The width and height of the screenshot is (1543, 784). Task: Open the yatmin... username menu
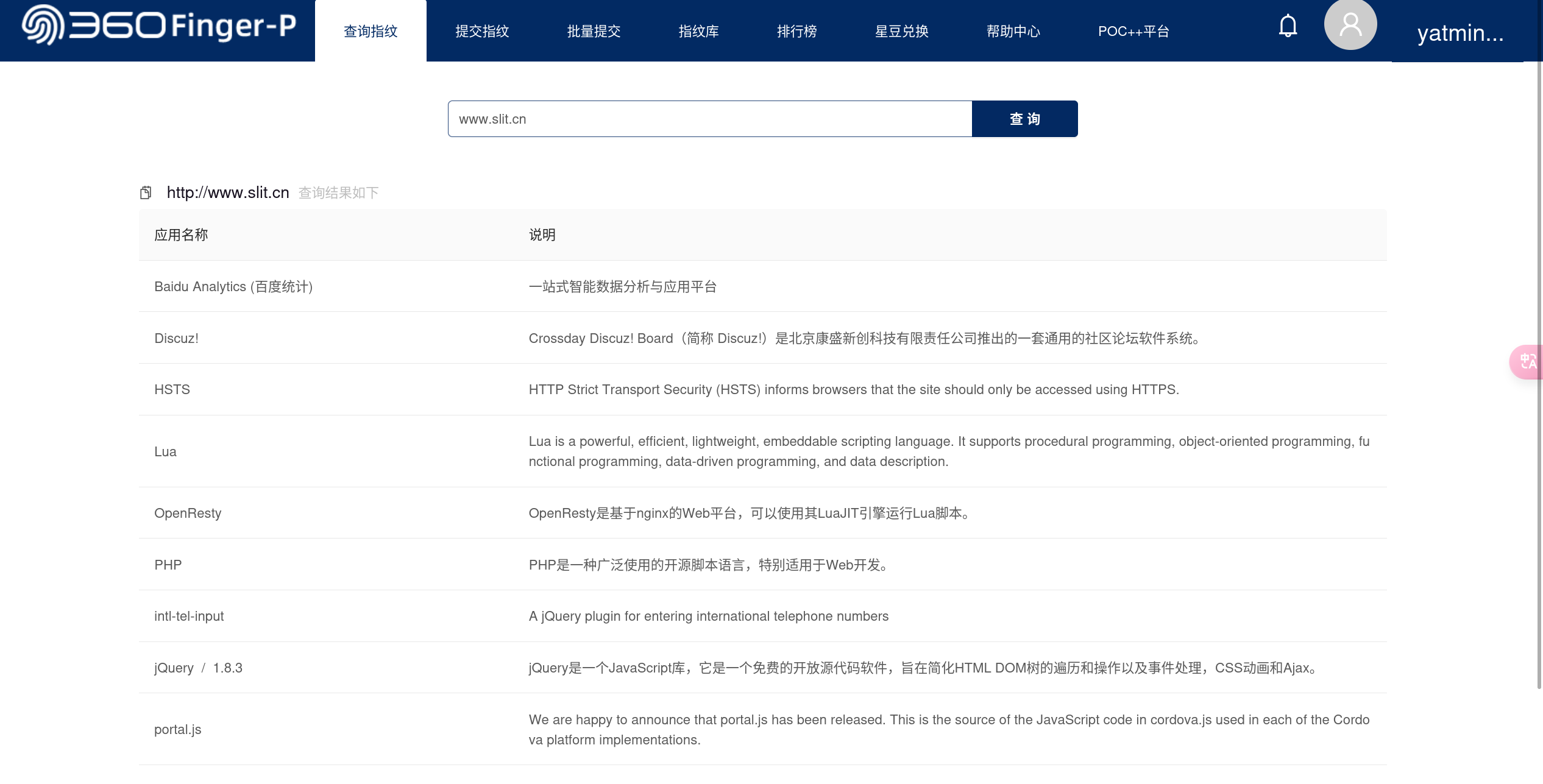pyautogui.click(x=1460, y=33)
